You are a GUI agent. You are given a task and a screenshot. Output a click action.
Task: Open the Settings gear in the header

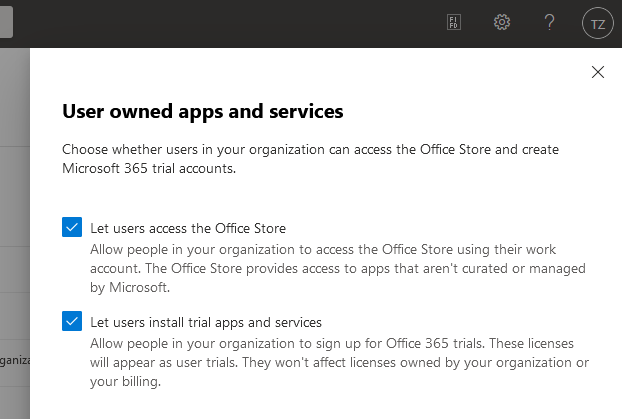pos(502,23)
